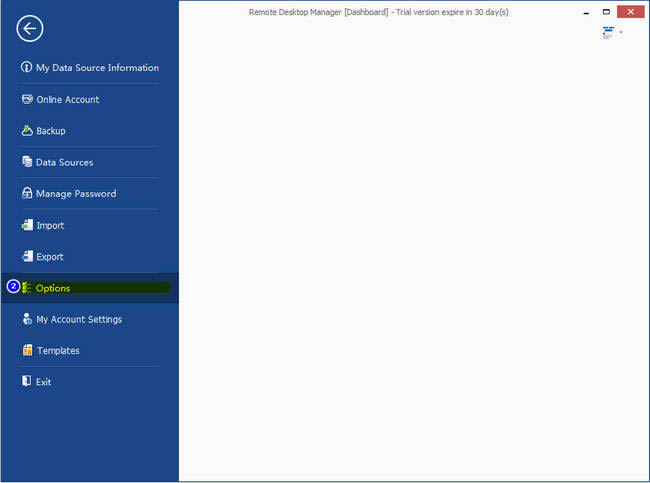Click the My Data Source Information icon
650x483 pixels.
(27, 67)
